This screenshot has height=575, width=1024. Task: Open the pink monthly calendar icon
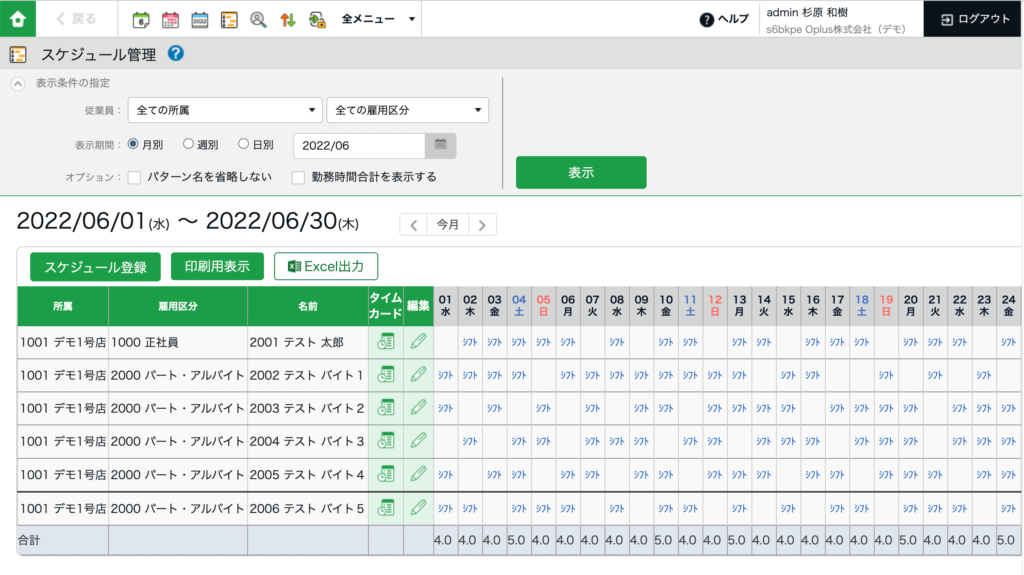click(170, 19)
